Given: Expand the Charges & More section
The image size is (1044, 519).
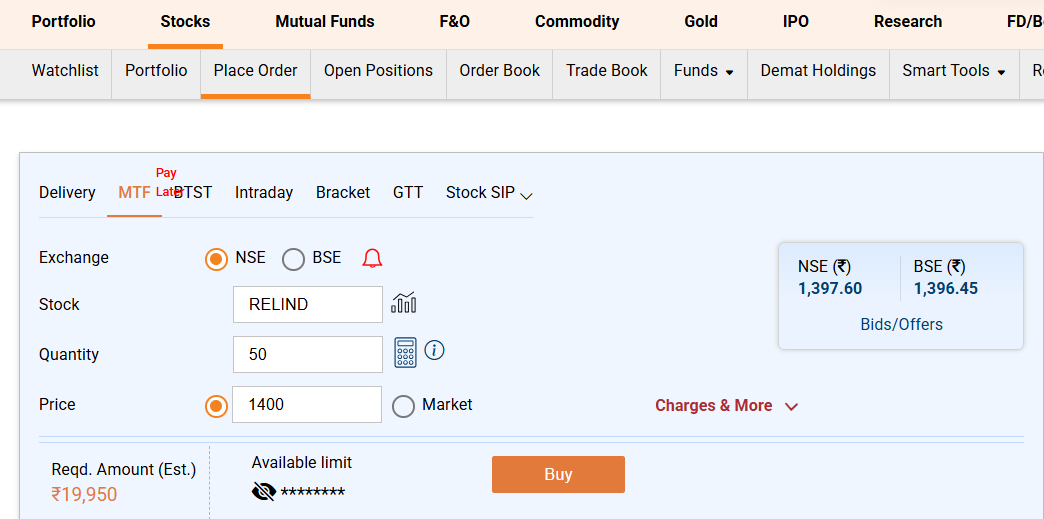Looking at the screenshot, I should [726, 406].
